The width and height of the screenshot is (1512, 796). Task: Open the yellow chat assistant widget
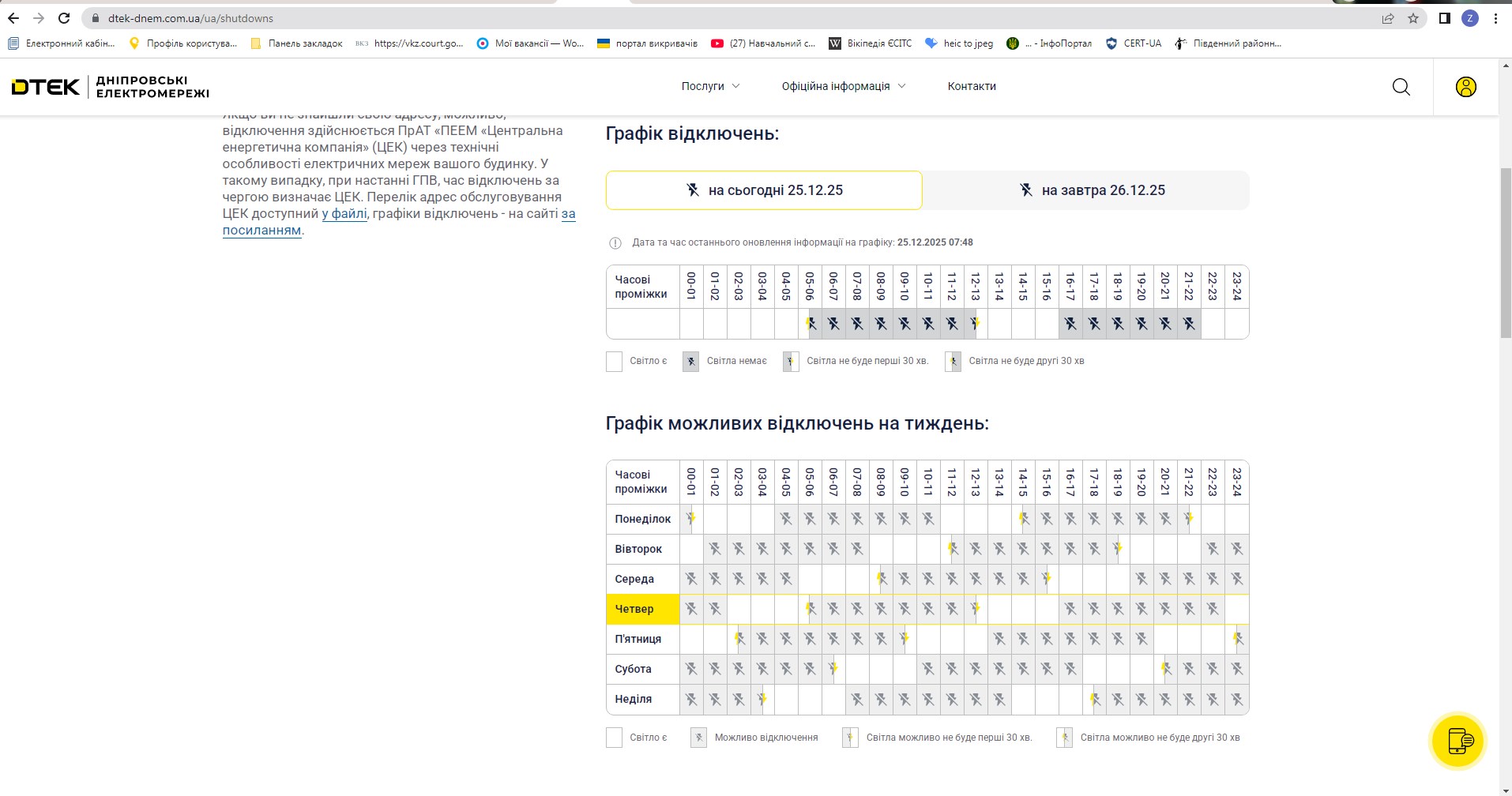coord(1457,741)
